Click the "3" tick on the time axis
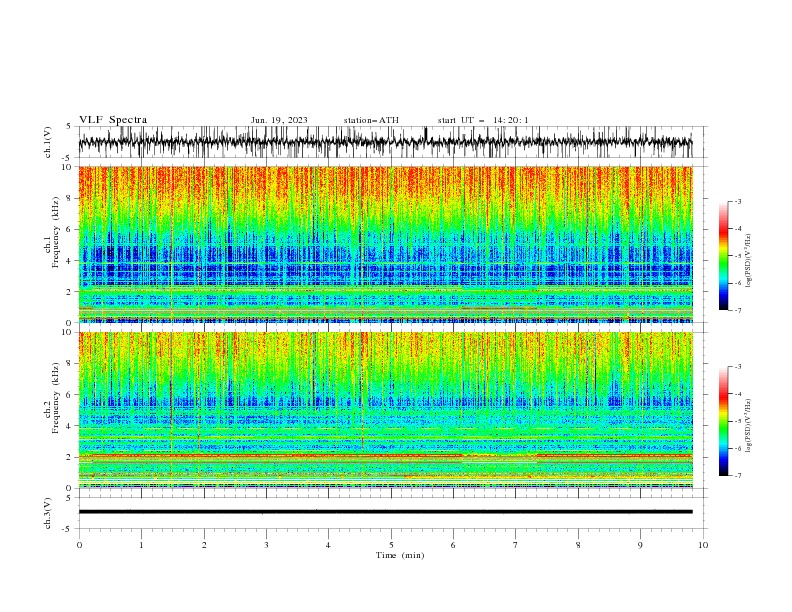Screen dimensions: 792x612 click(266, 545)
